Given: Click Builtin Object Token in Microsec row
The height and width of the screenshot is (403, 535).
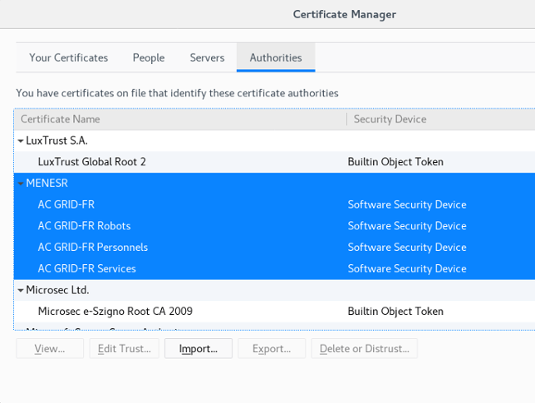Looking at the screenshot, I should click(395, 311).
